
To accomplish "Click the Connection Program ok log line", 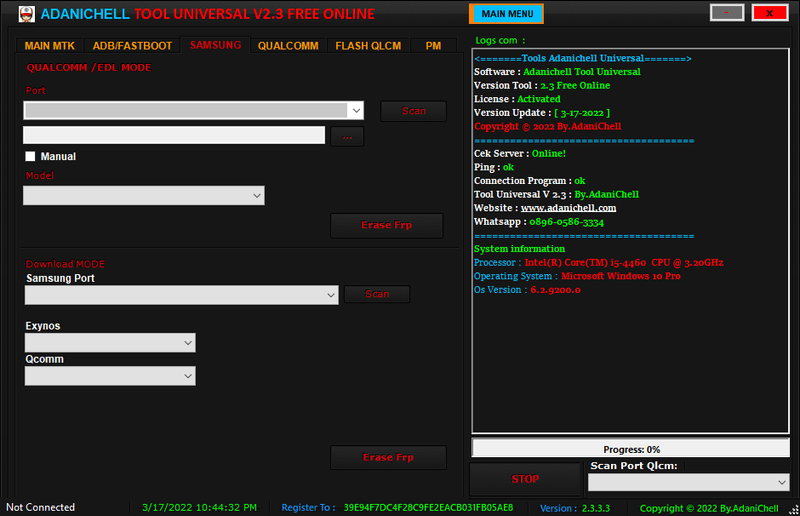I will (x=530, y=181).
